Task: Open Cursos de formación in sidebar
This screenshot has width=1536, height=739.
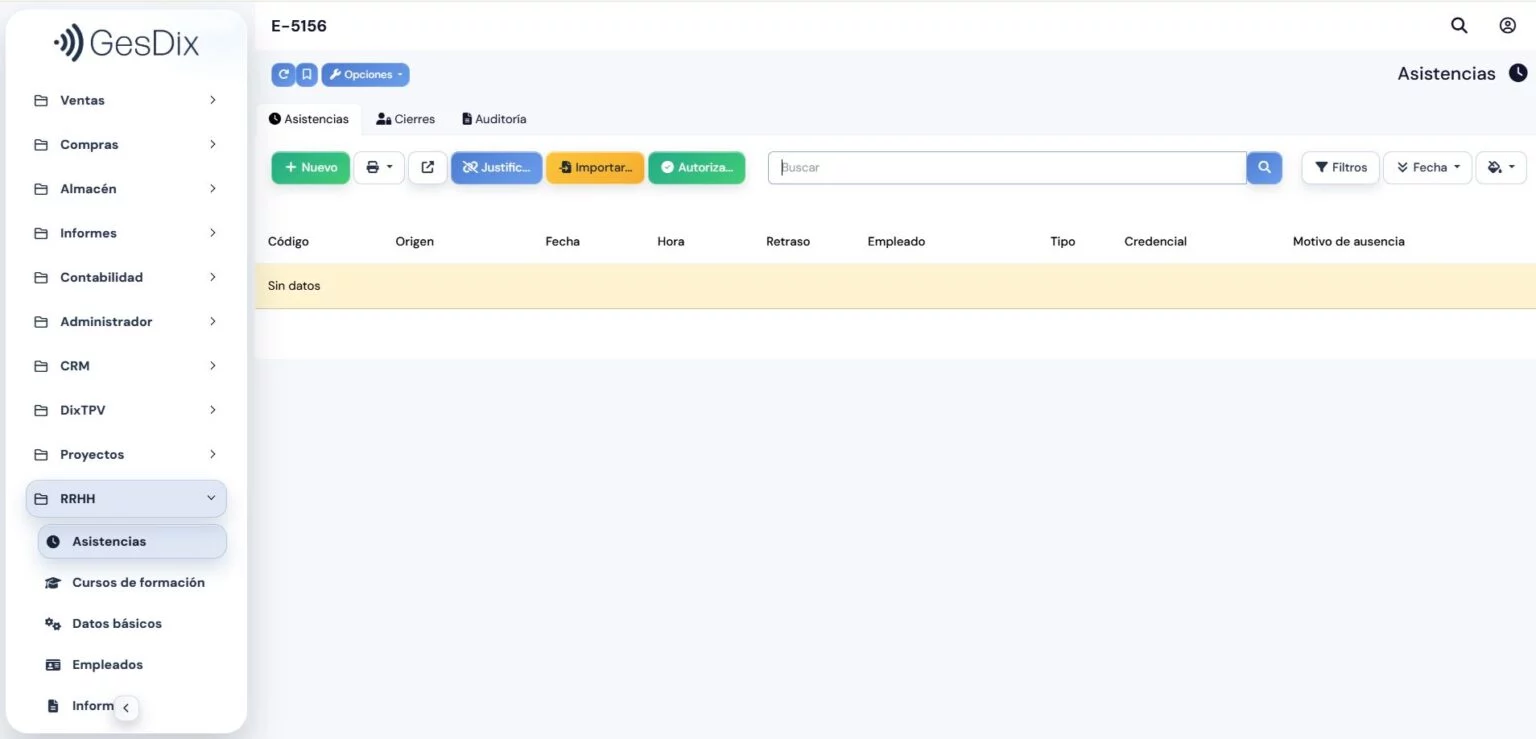Action: click(x=132, y=582)
